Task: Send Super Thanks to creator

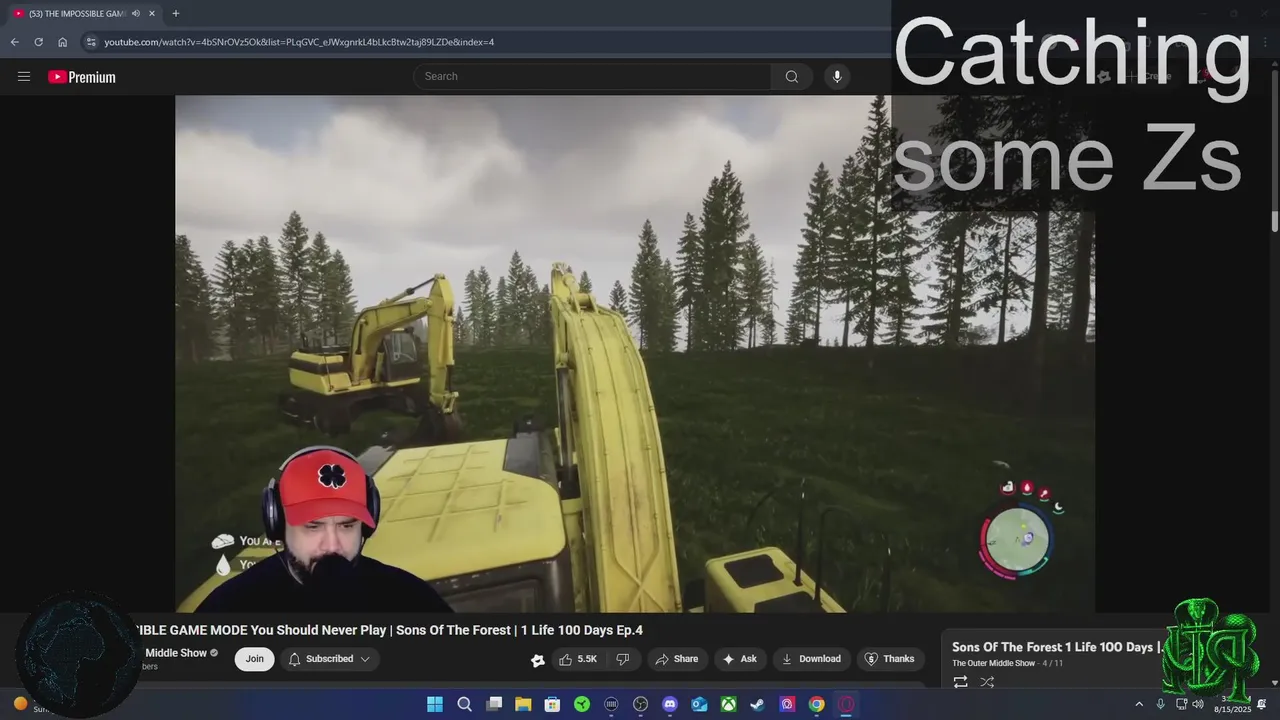Action: pos(890,659)
